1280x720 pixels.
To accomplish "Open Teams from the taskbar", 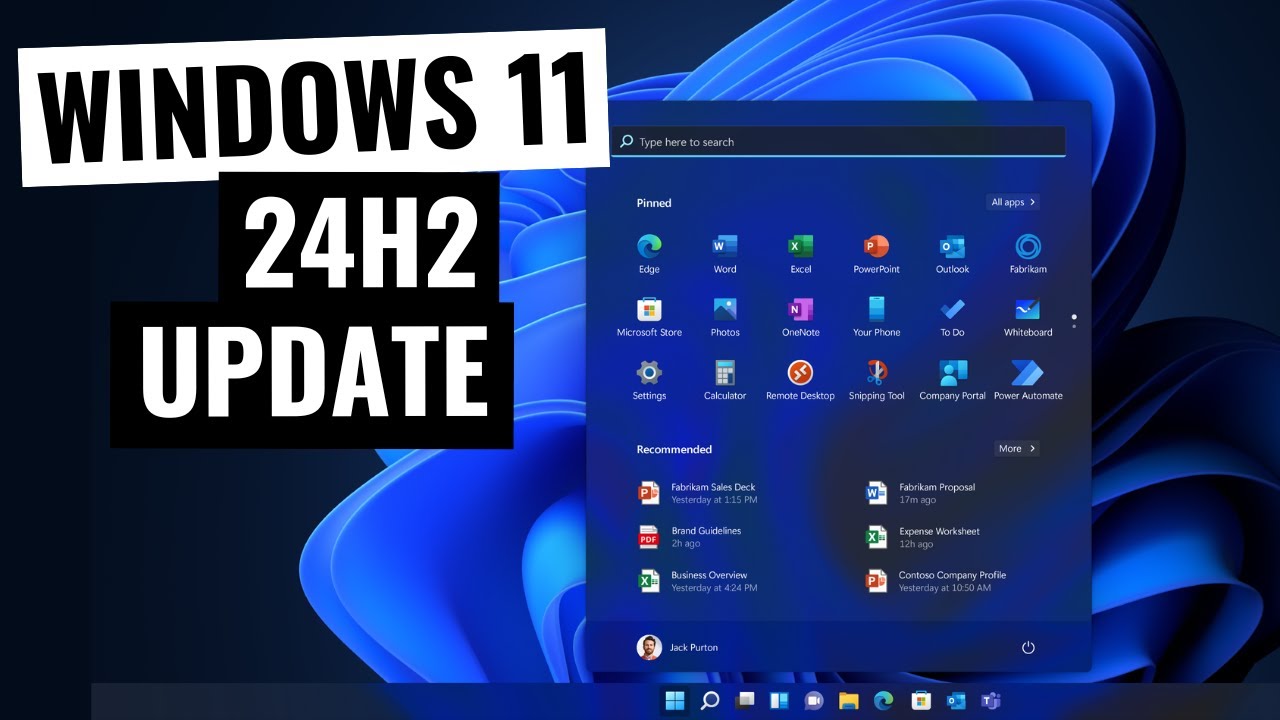I will click(990, 701).
